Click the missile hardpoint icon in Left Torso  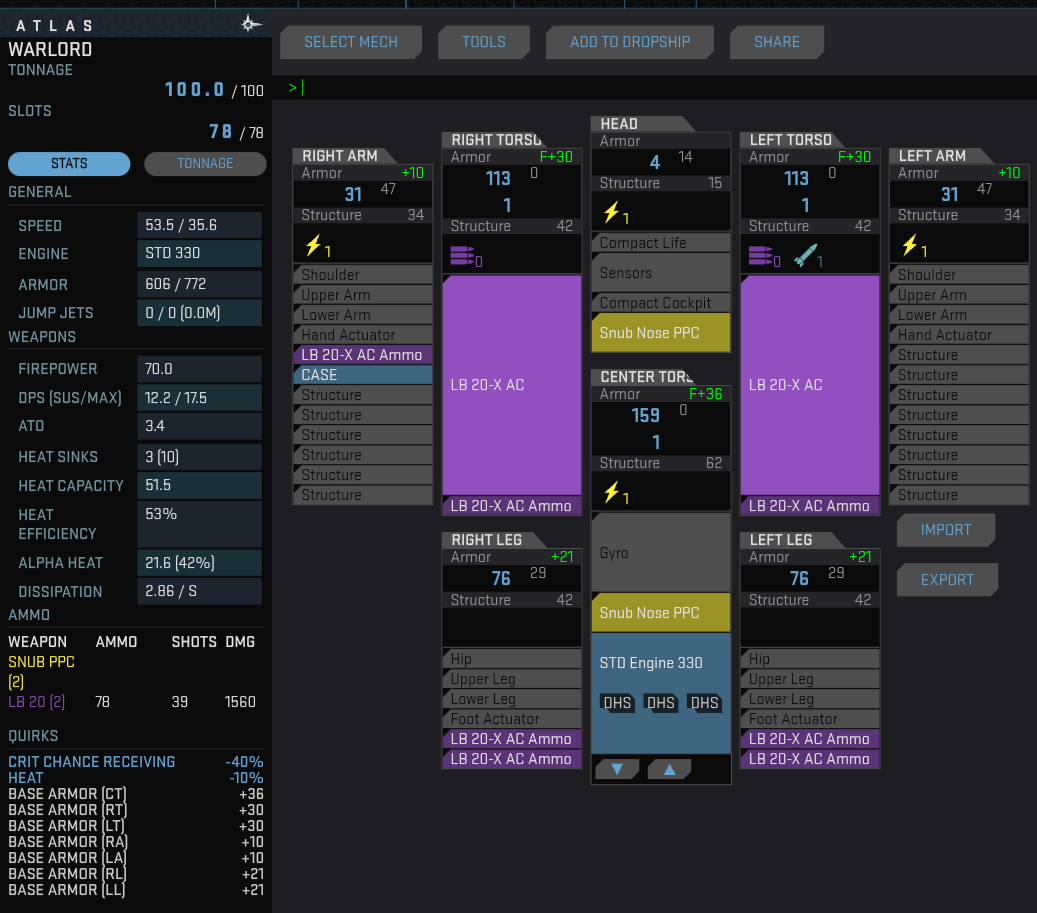click(805, 257)
